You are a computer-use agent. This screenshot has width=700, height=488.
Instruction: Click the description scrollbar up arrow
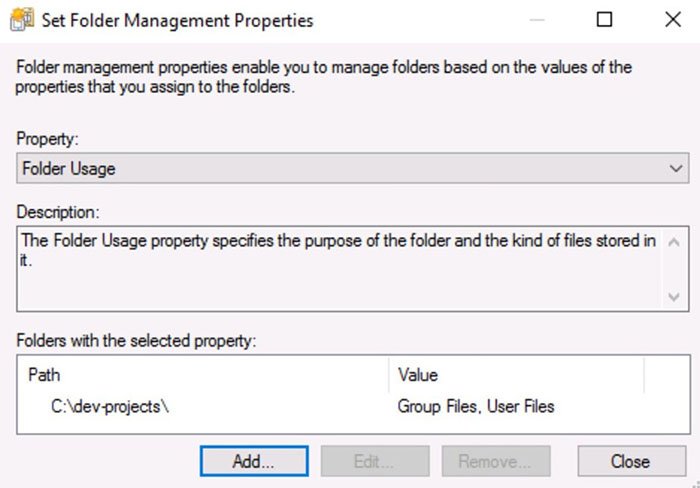674,242
